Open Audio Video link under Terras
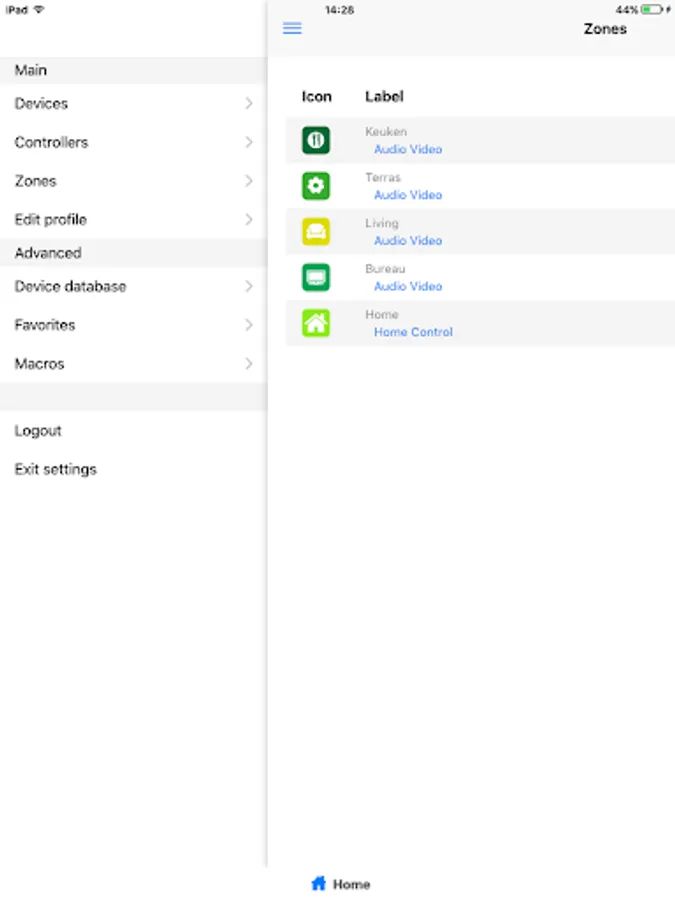This screenshot has width=675, height=900. tap(408, 195)
